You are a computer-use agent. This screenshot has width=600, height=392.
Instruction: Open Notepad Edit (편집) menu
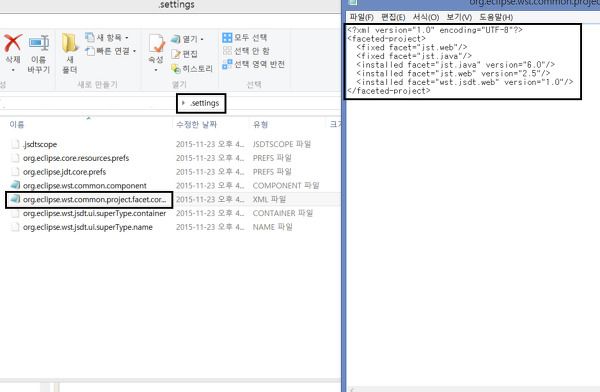coord(393,17)
